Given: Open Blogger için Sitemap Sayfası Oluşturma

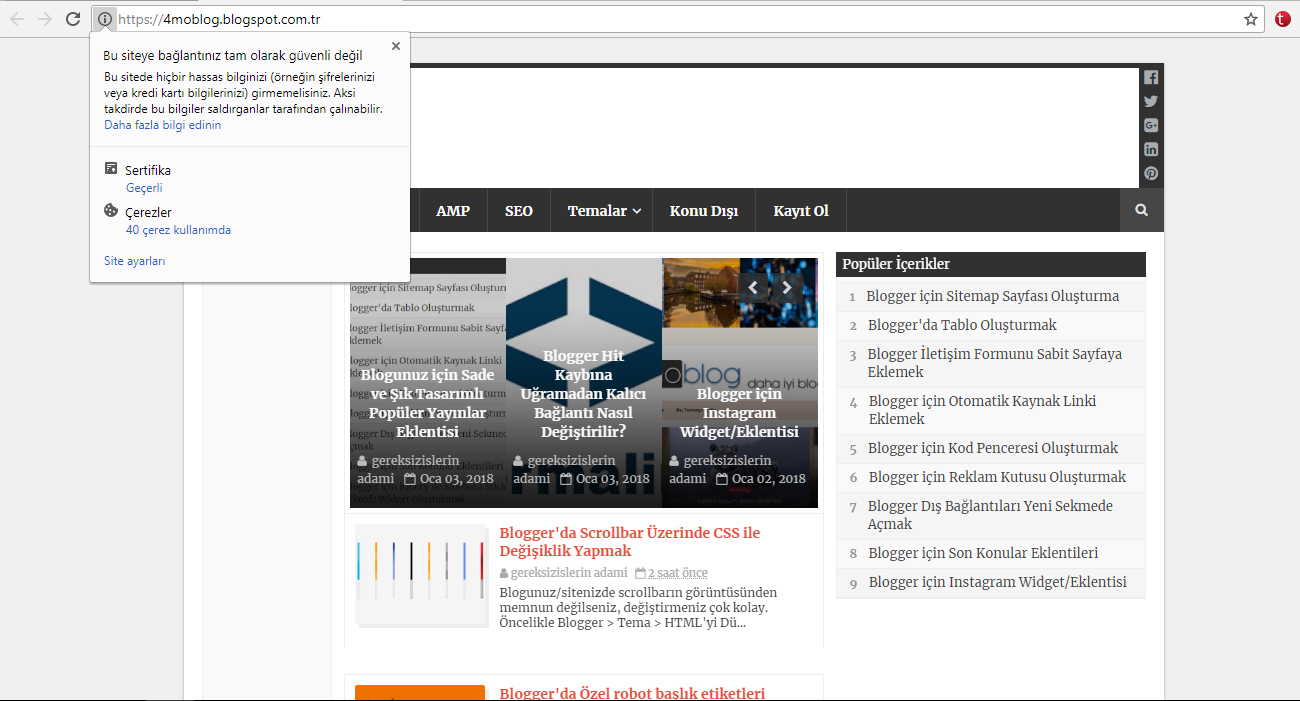Looking at the screenshot, I should 993,296.
